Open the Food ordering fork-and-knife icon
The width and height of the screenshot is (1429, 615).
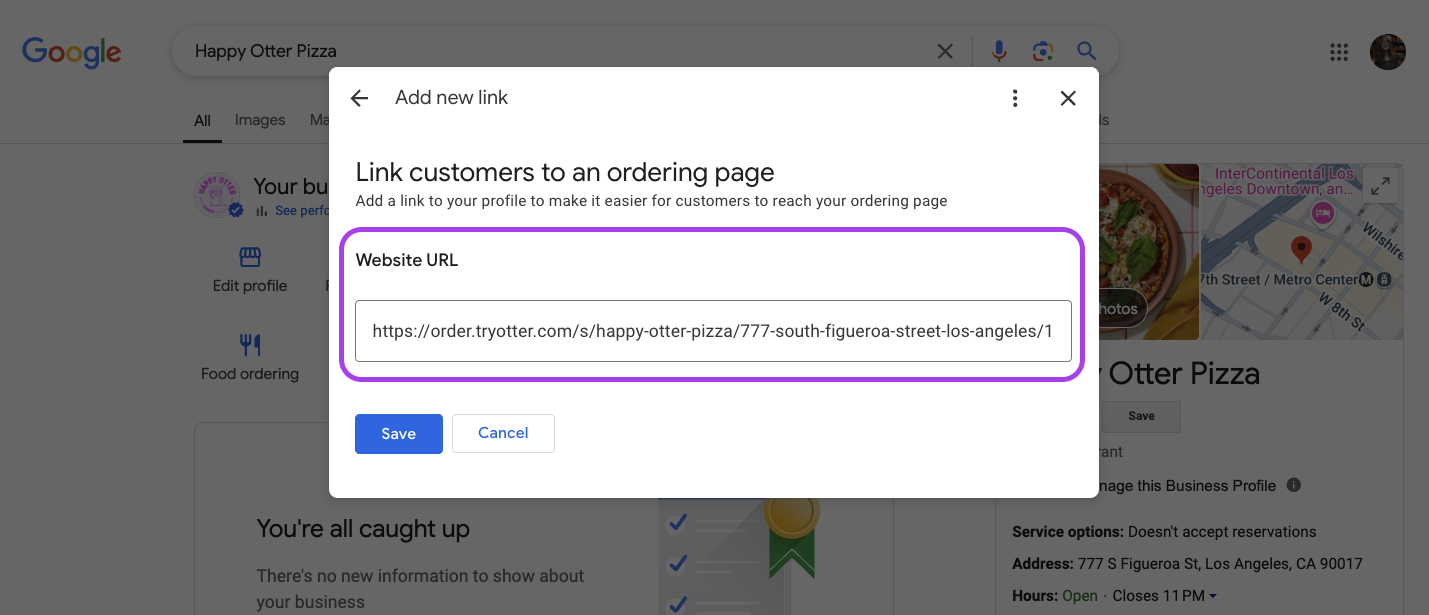pyautogui.click(x=250, y=345)
